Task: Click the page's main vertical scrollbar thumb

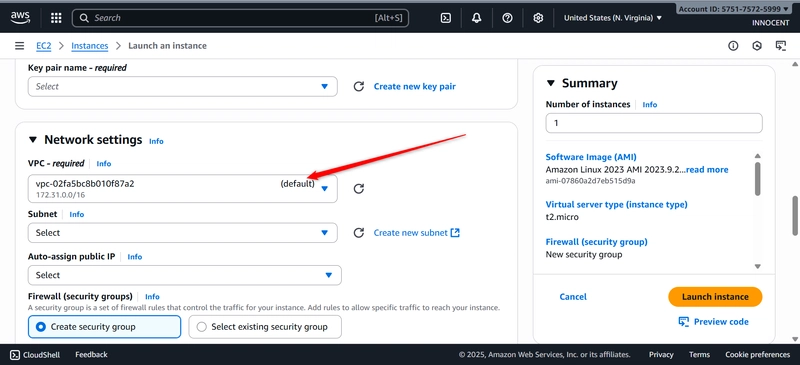Action: [x=795, y=215]
